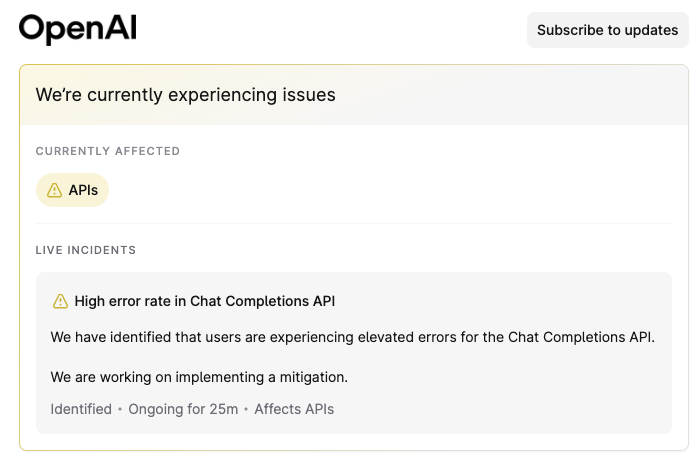Click the Ongoing for 25m duration text
Viewport: 700px width, 456px height.
tap(183, 409)
